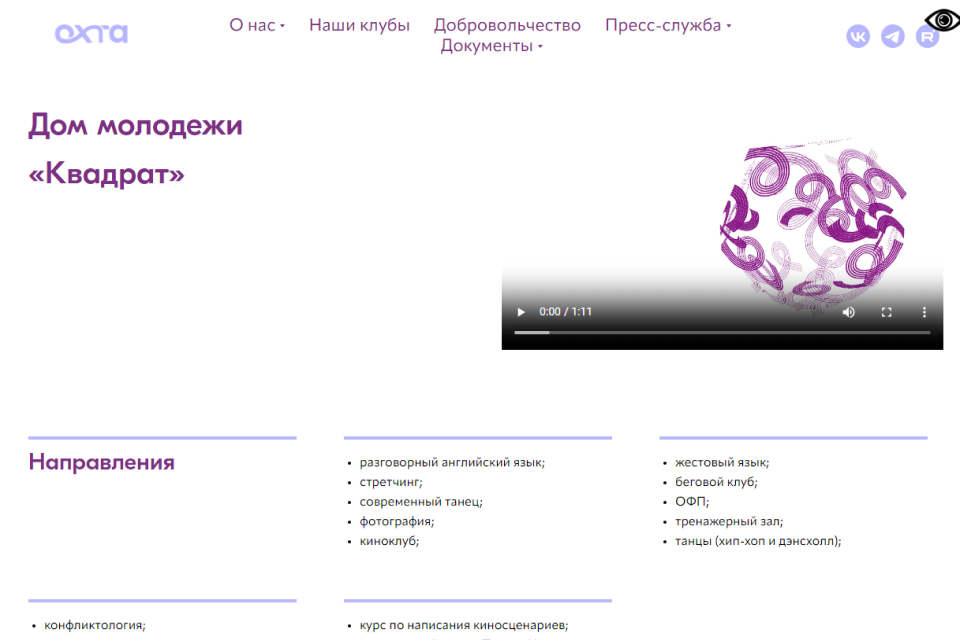Click the «Направления» heading

coord(101,462)
